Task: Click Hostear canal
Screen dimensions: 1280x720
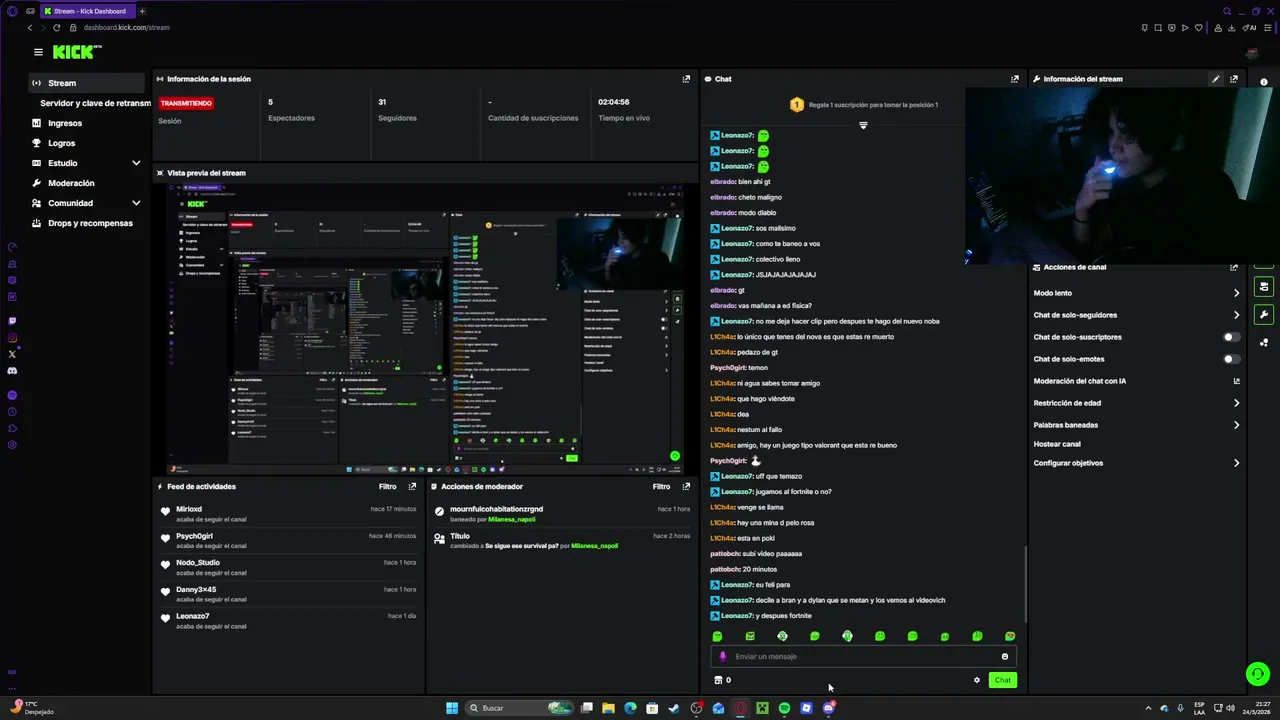Action: click(x=1057, y=444)
